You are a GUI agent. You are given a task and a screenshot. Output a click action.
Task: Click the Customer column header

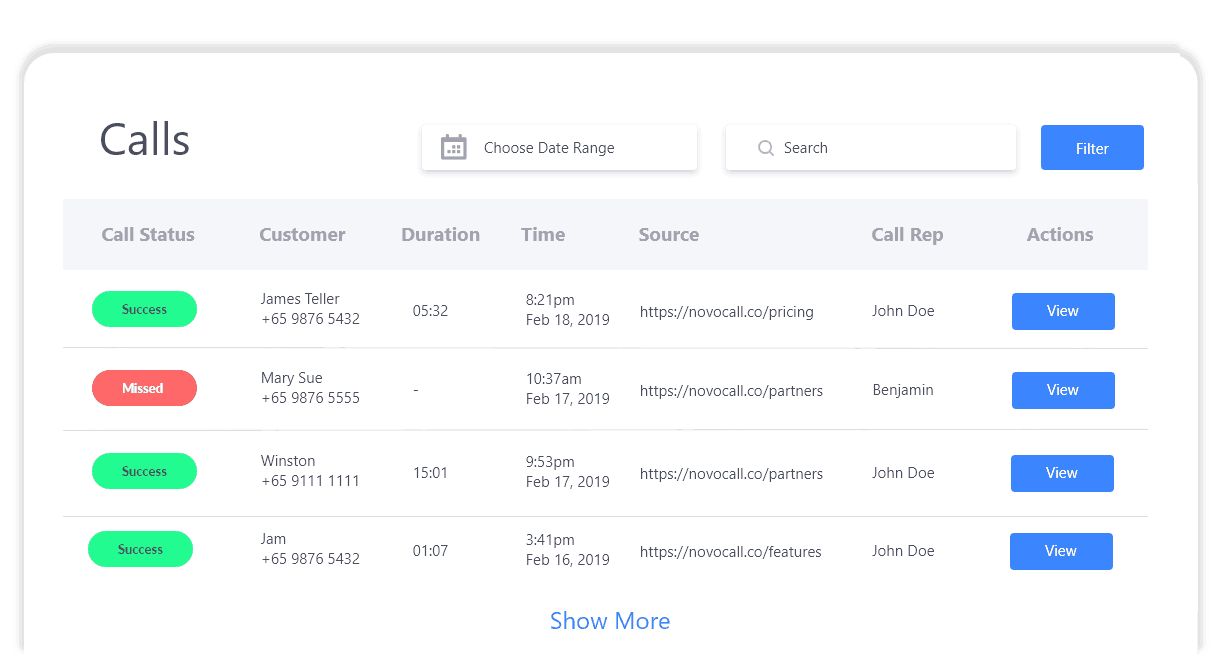(x=302, y=235)
